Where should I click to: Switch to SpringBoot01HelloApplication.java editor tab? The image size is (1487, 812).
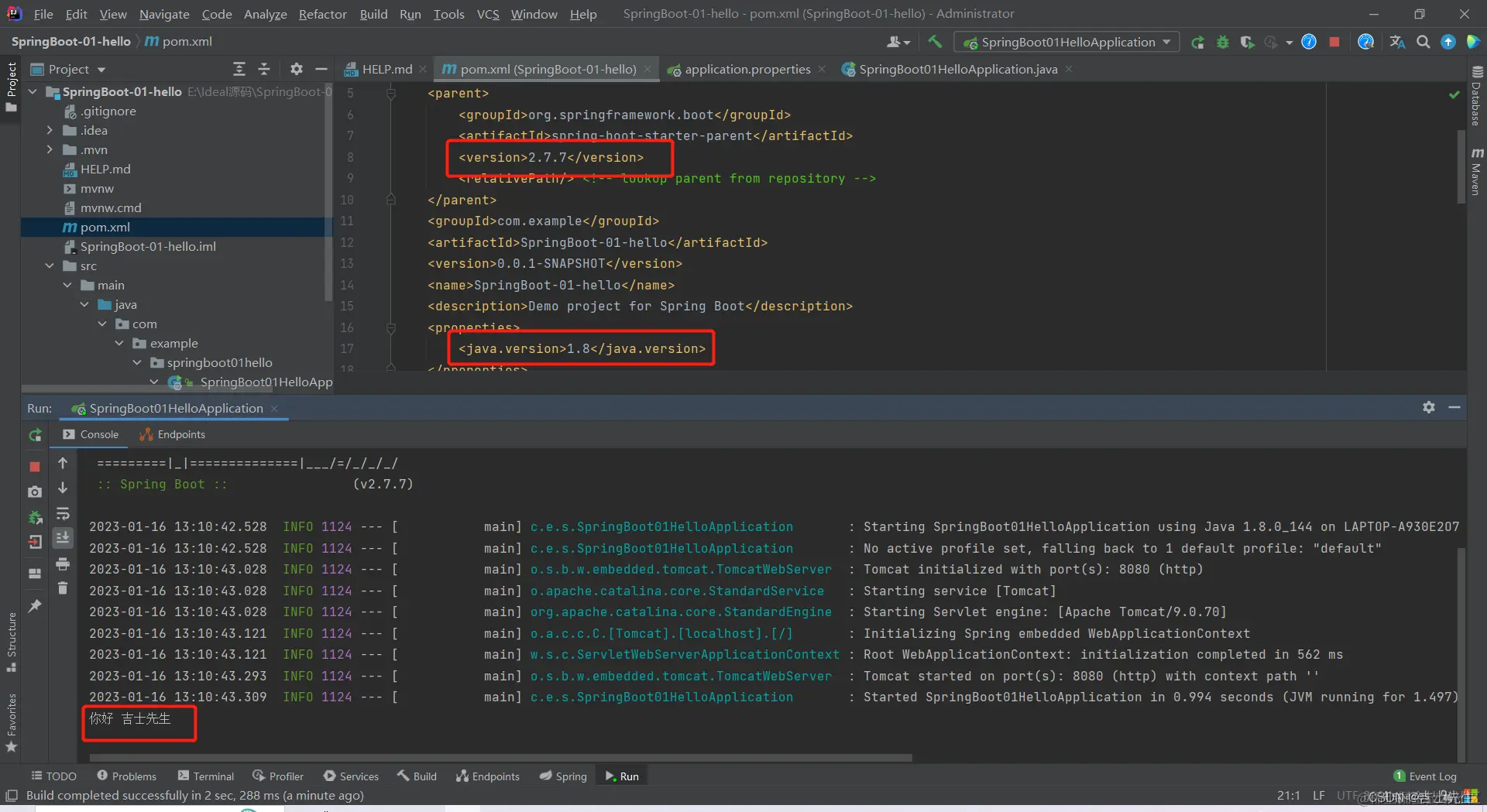pos(957,69)
